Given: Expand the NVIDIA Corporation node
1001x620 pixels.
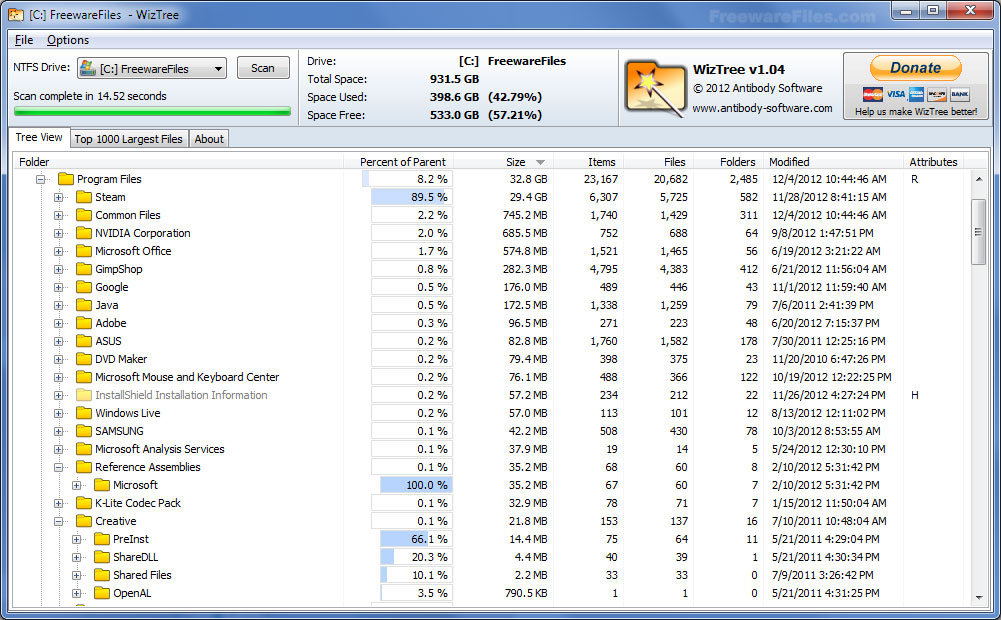Looking at the screenshot, I should [x=59, y=233].
